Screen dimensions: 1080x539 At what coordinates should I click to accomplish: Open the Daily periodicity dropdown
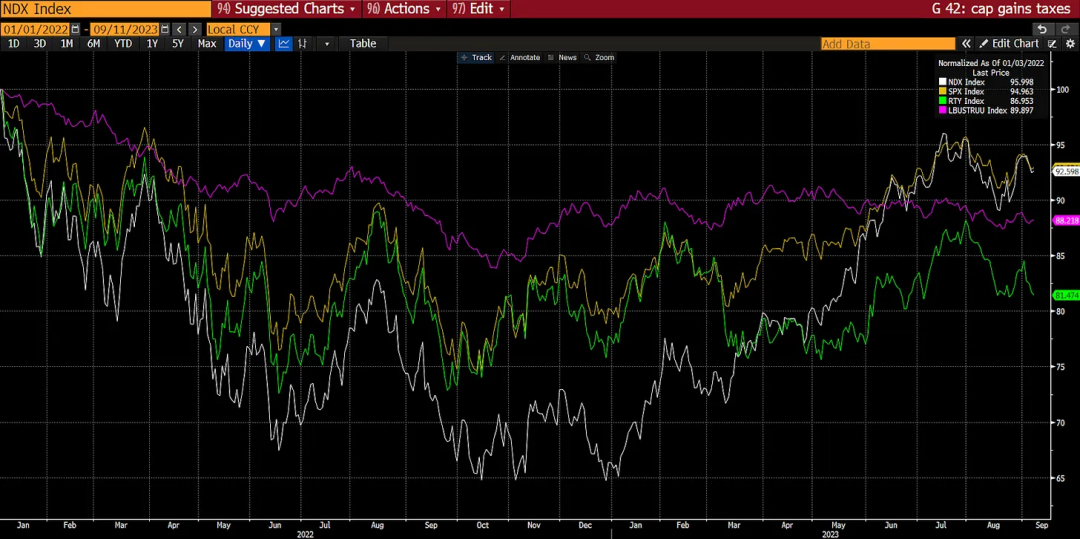(x=246, y=44)
